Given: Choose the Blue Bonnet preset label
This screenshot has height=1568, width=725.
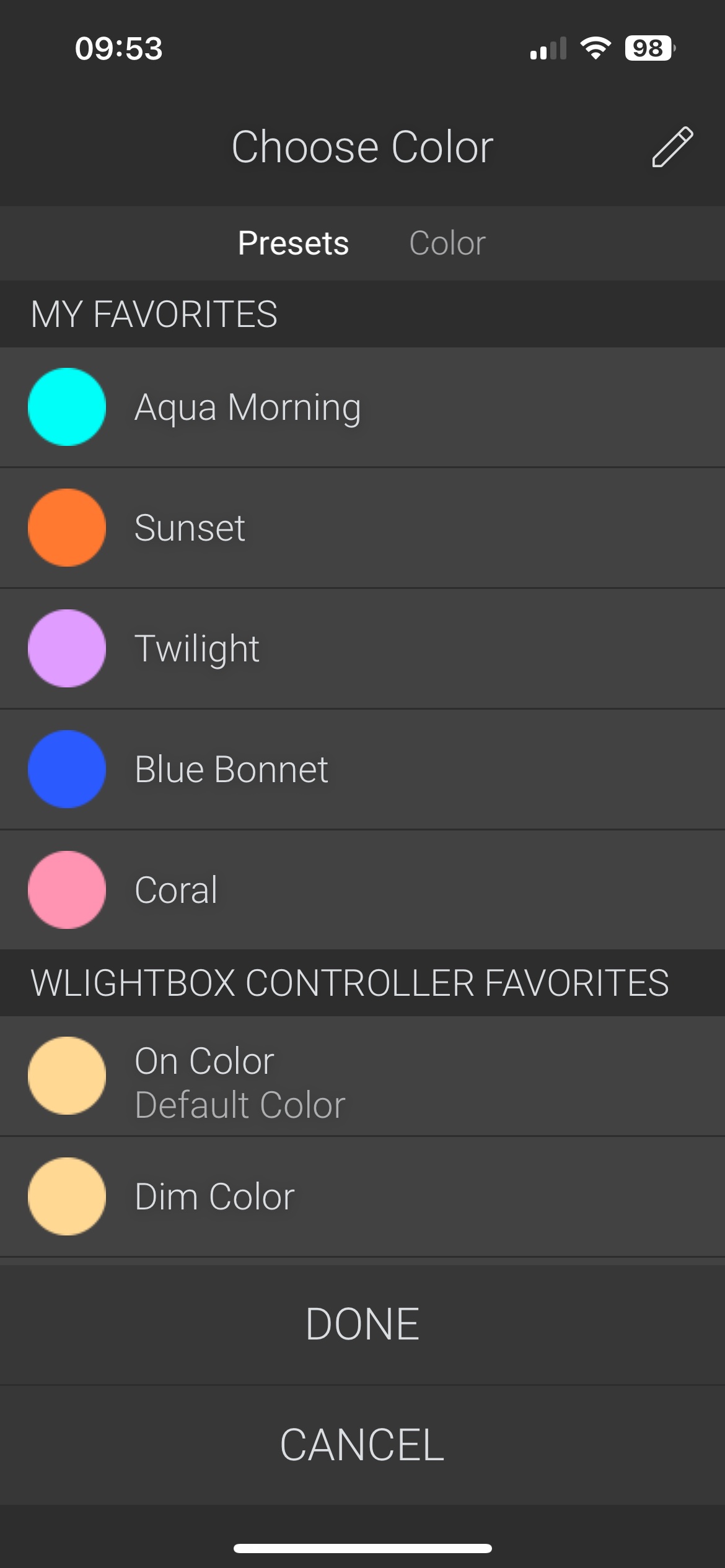Looking at the screenshot, I should [231, 769].
